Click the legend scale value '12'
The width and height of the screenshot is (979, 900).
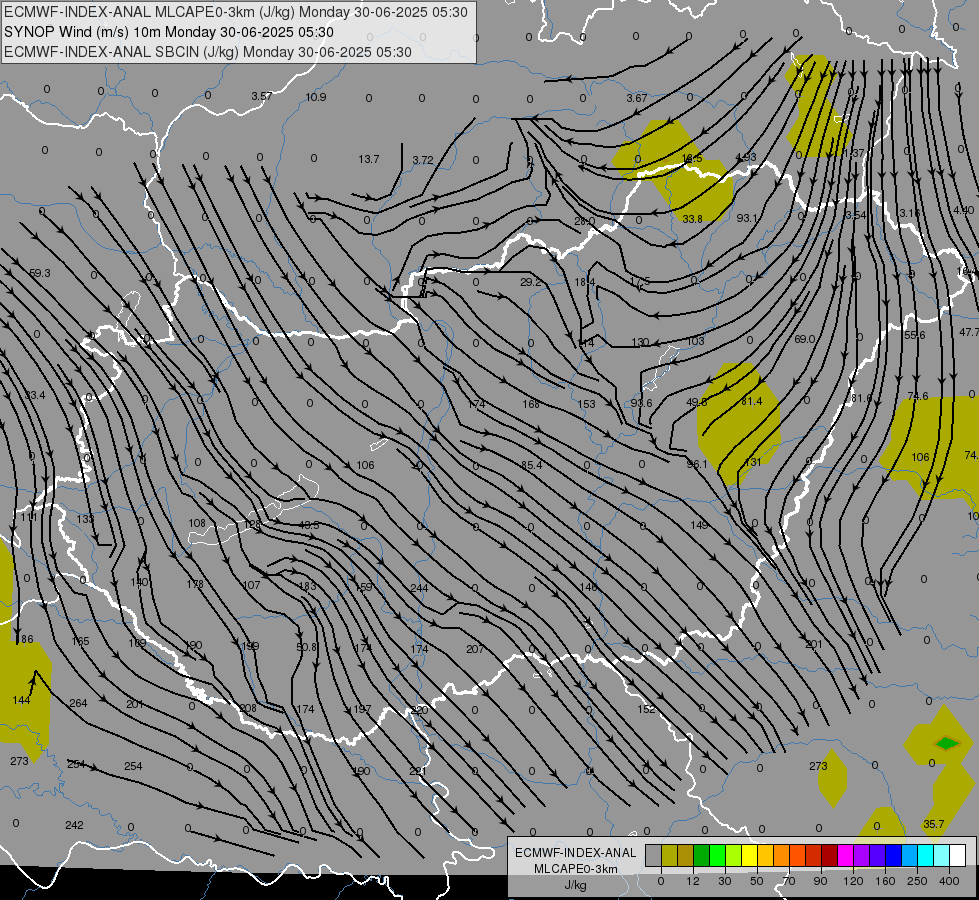(x=693, y=881)
